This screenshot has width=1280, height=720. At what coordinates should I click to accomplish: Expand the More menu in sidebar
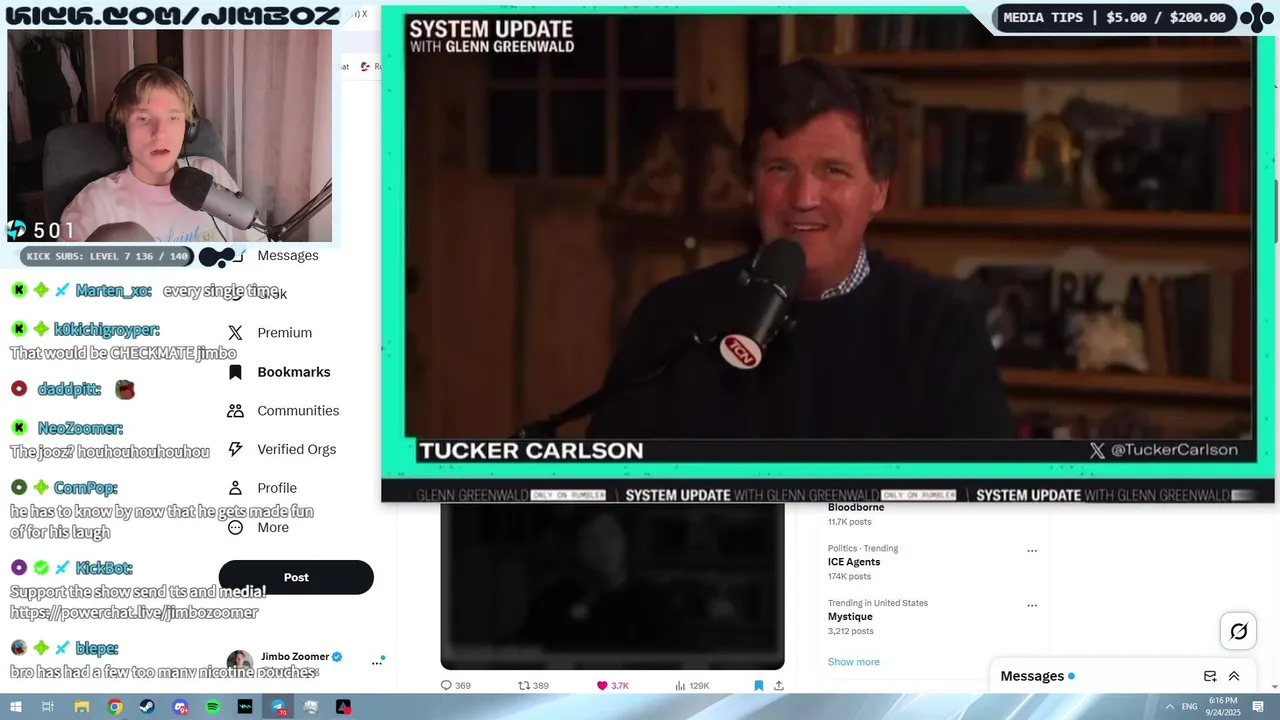coord(272,528)
